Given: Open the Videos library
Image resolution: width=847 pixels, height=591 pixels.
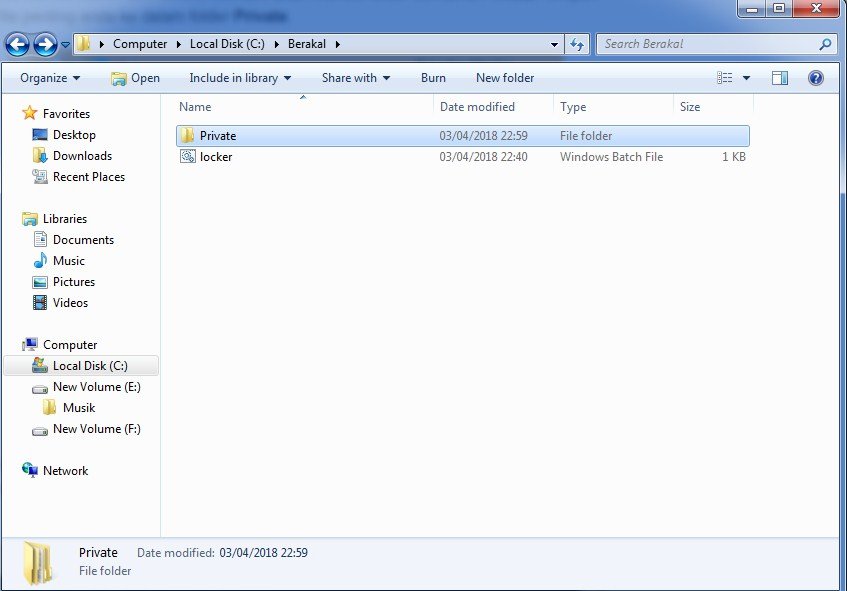Looking at the screenshot, I should (x=70, y=303).
